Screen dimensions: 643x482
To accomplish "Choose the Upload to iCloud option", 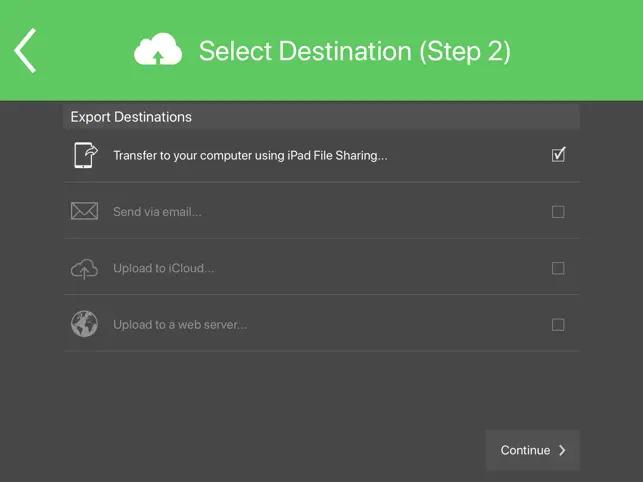I will point(322,268).
